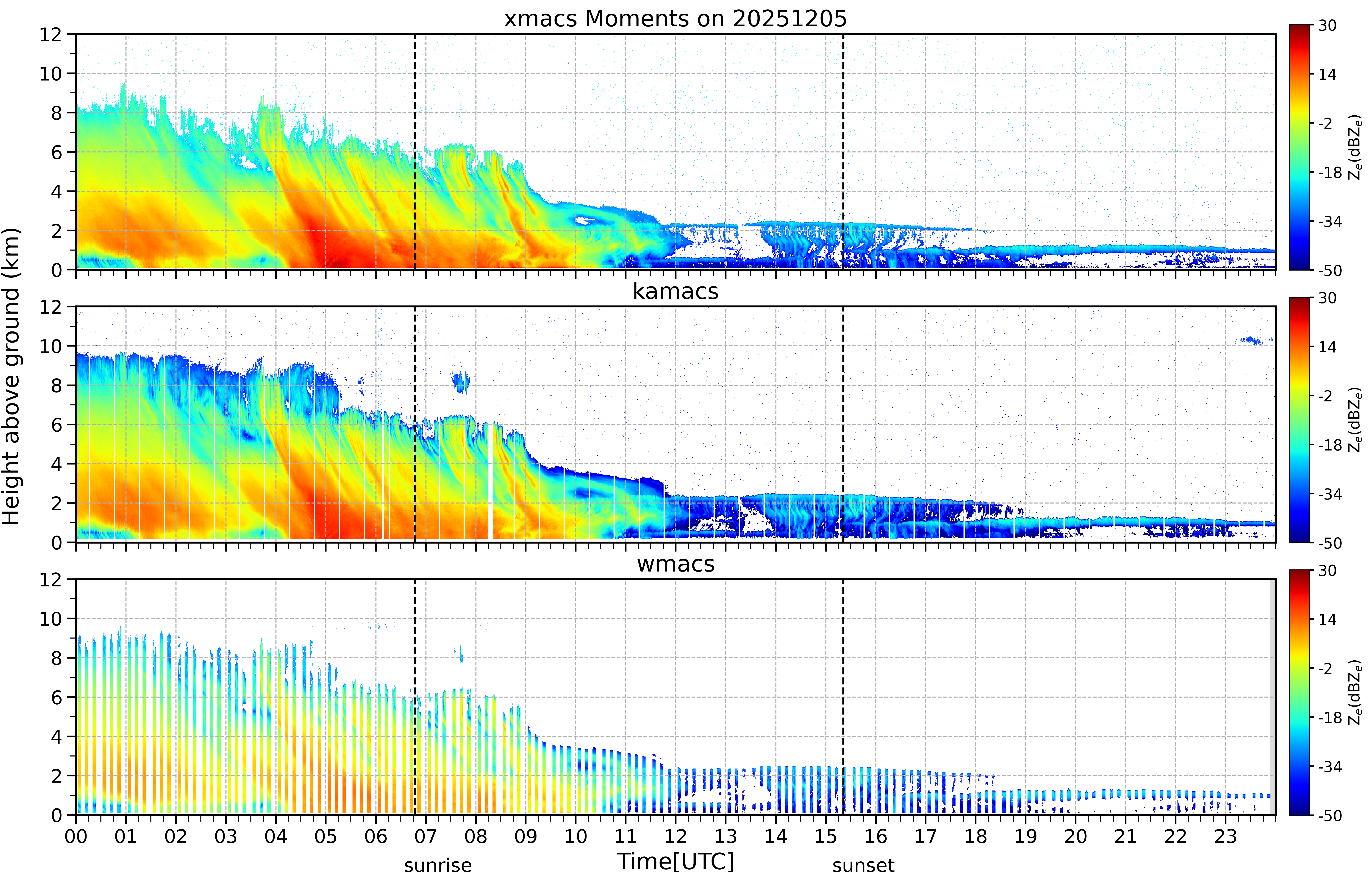Click the 'kamacs' panel title
Image resolution: width=1372 pixels, height=885 pixels.
[x=675, y=291]
